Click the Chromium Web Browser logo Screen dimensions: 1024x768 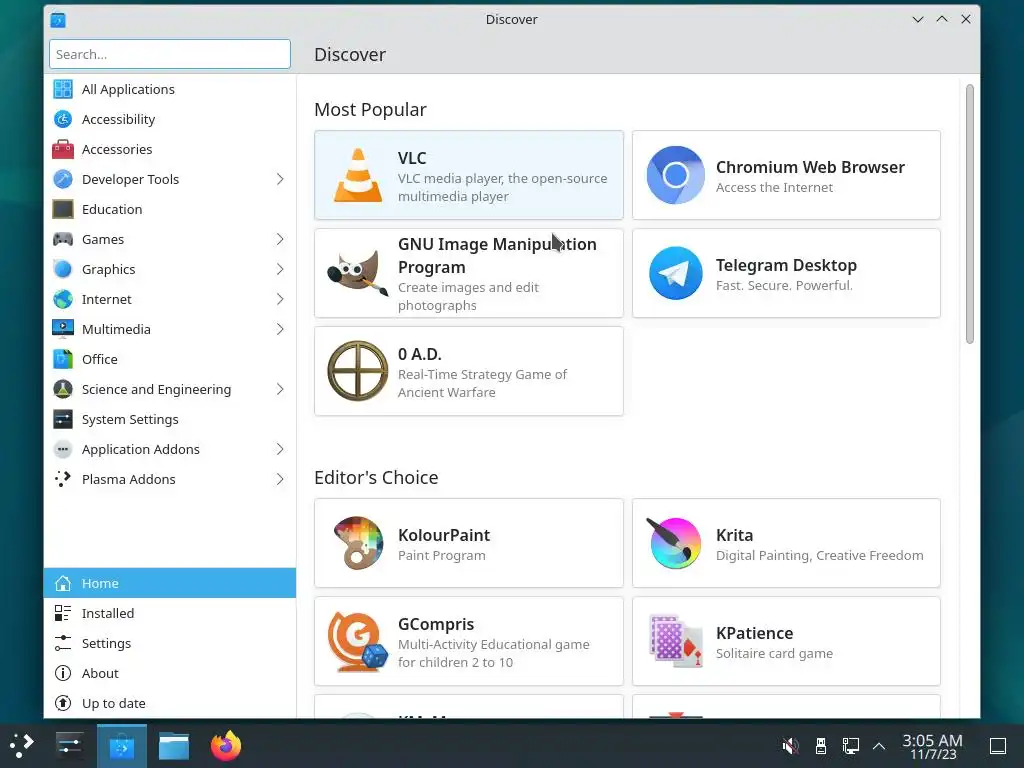[x=675, y=175]
